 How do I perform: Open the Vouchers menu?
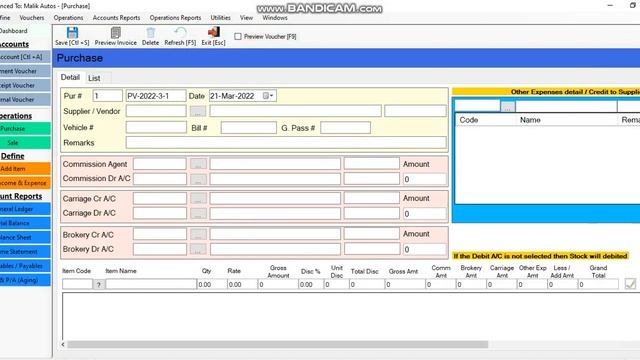coord(32,18)
